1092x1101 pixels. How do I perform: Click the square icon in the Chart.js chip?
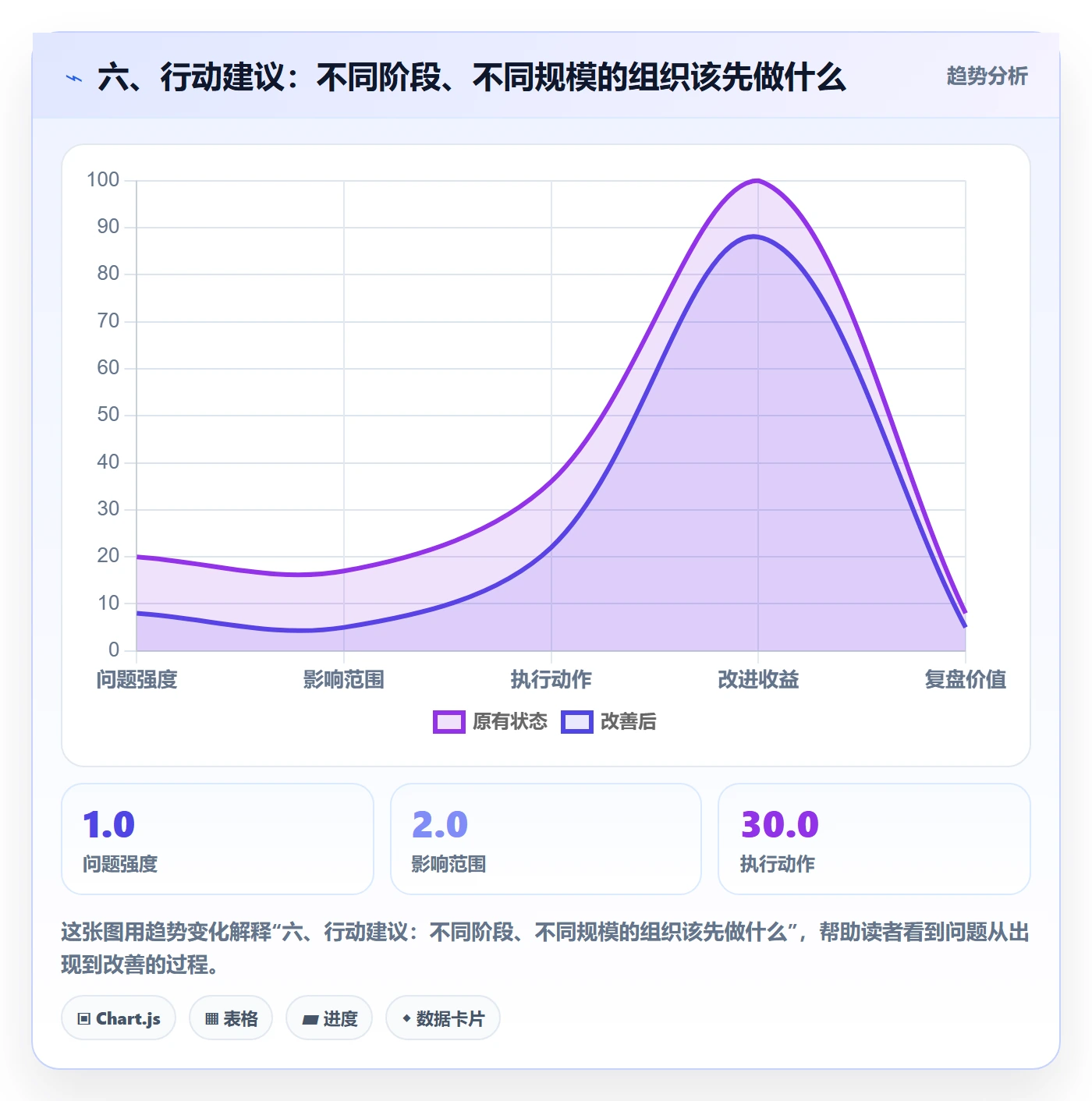pos(84,1019)
